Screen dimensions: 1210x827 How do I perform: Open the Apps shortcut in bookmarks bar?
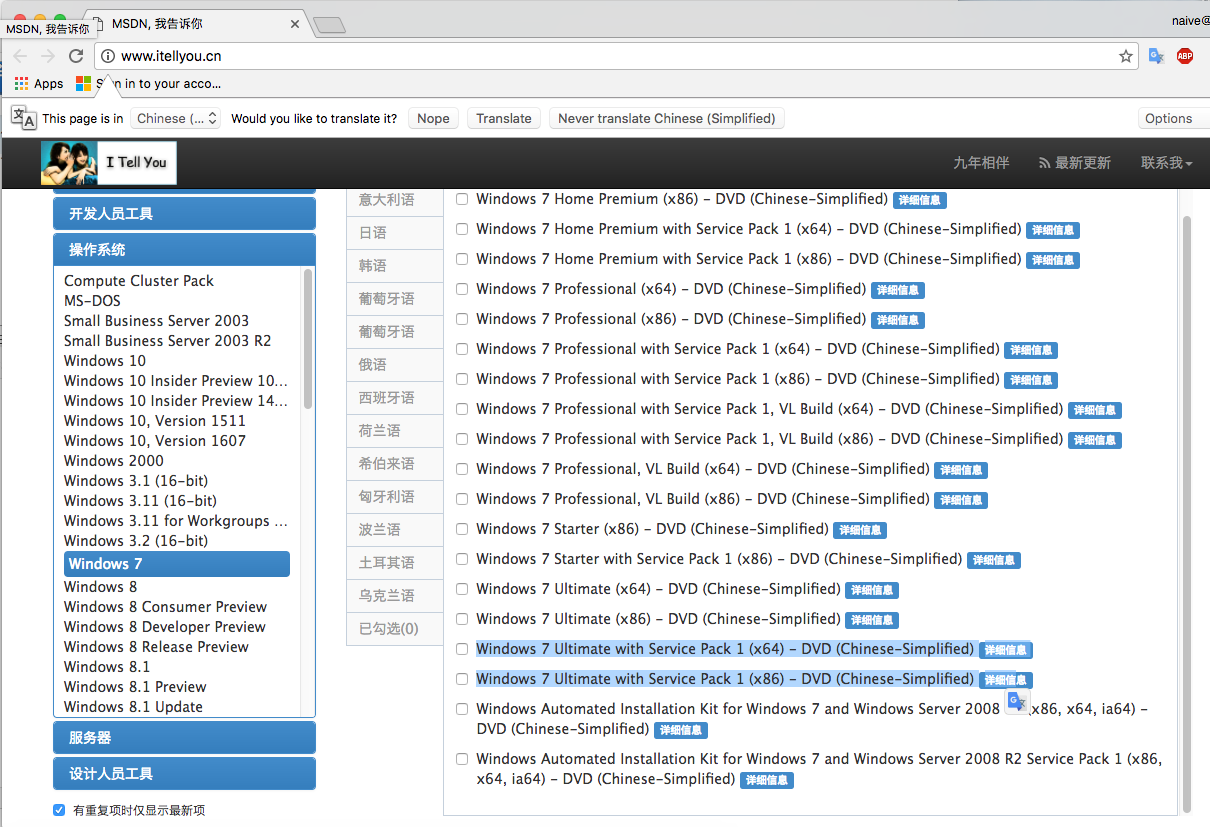pos(39,84)
